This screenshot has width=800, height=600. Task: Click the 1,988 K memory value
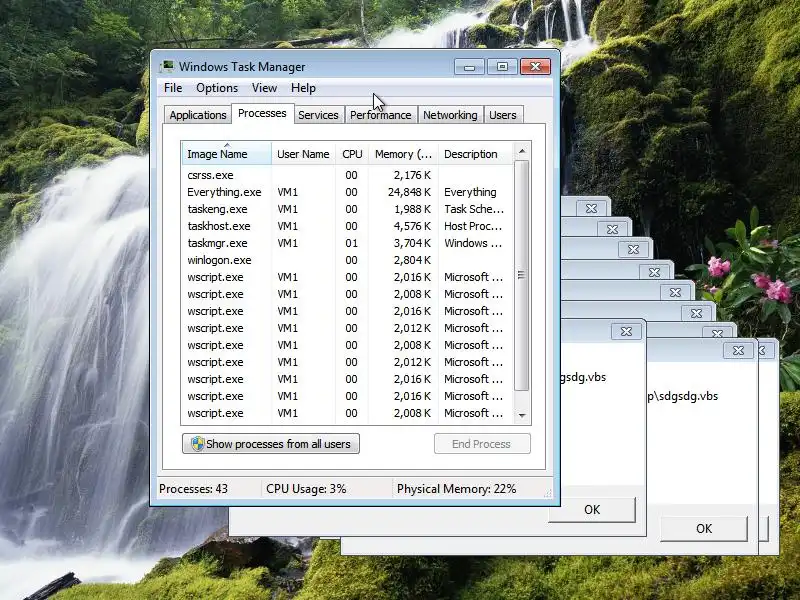pos(412,209)
